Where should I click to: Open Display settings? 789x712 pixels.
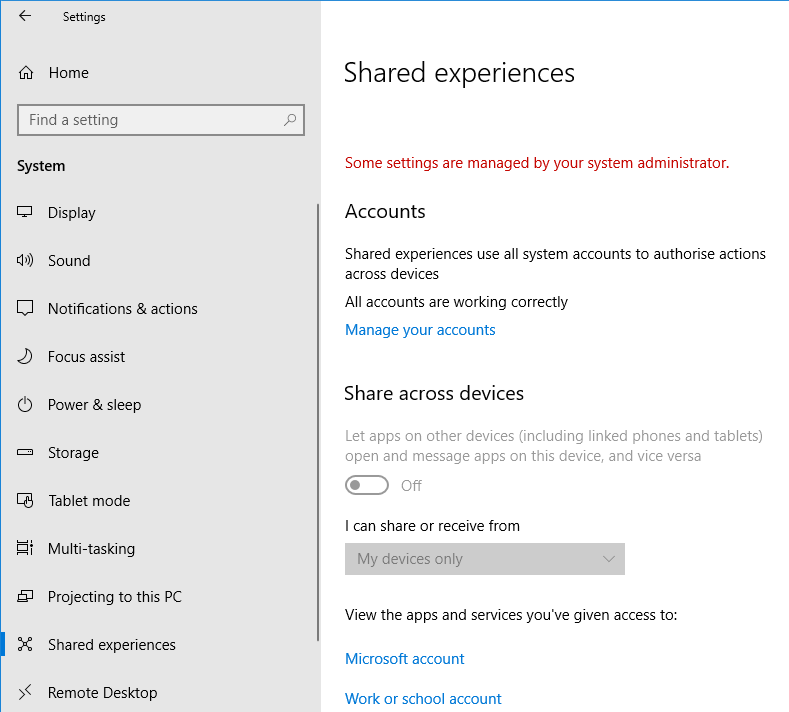click(71, 213)
